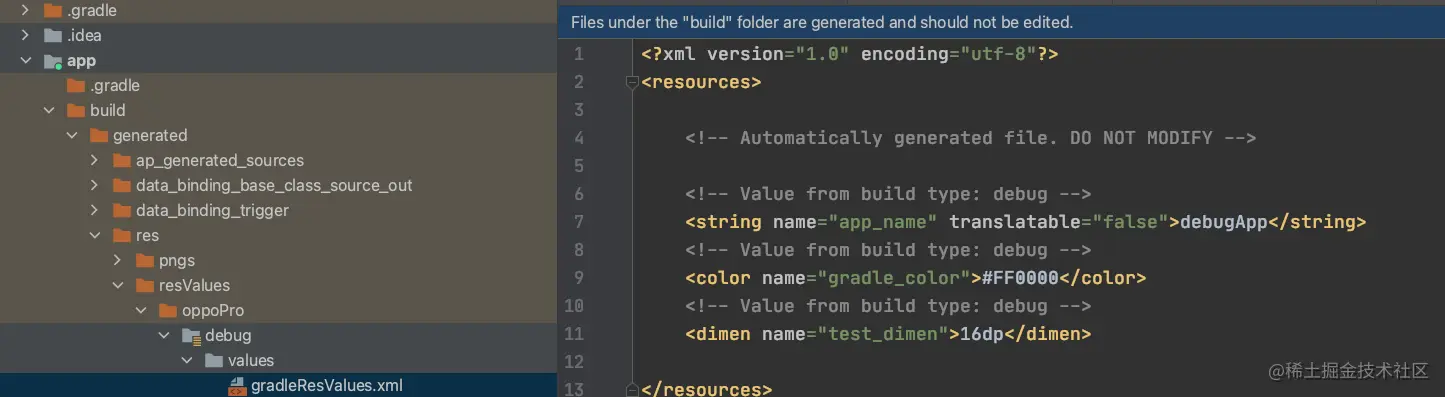The height and width of the screenshot is (397, 1445).
Task: Click the values folder icon
Action: (214, 360)
